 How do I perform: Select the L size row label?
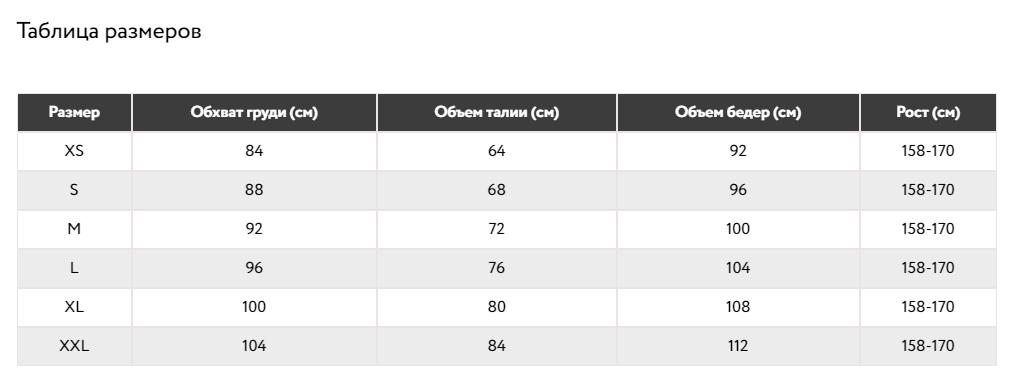(74, 267)
